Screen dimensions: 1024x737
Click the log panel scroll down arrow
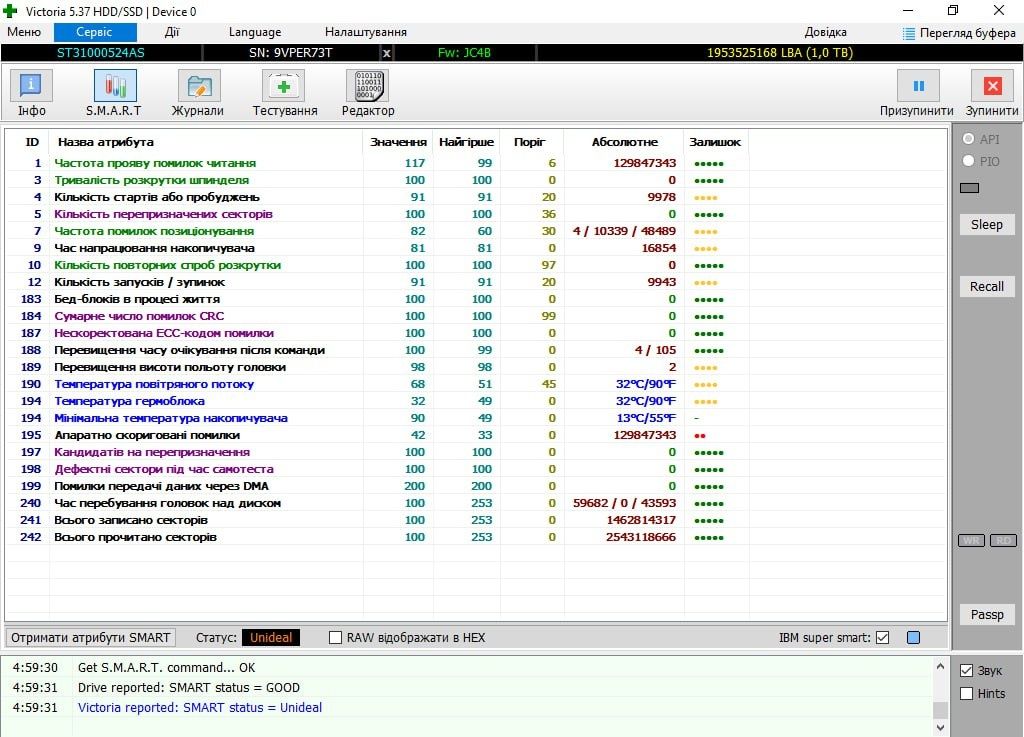click(940, 727)
